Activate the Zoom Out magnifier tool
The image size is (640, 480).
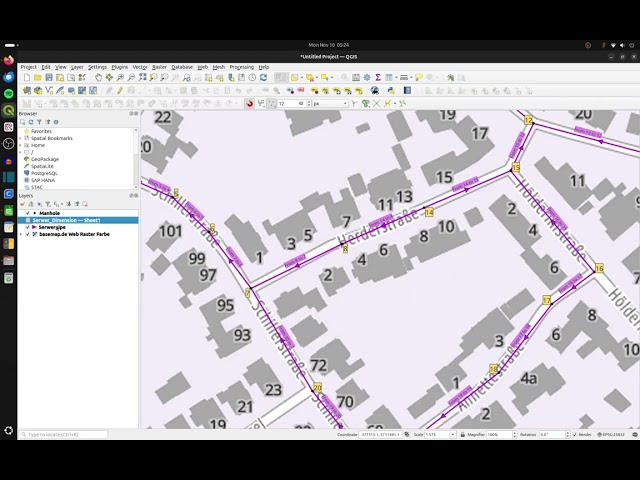131,78
